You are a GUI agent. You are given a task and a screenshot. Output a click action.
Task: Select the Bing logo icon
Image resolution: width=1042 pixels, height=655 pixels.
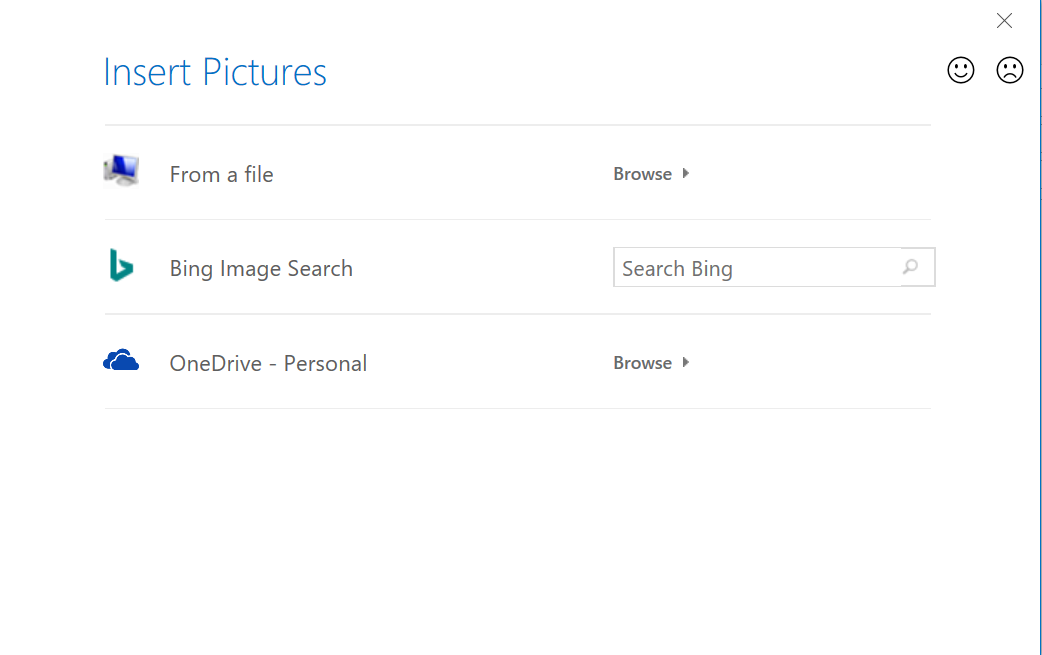(120, 265)
